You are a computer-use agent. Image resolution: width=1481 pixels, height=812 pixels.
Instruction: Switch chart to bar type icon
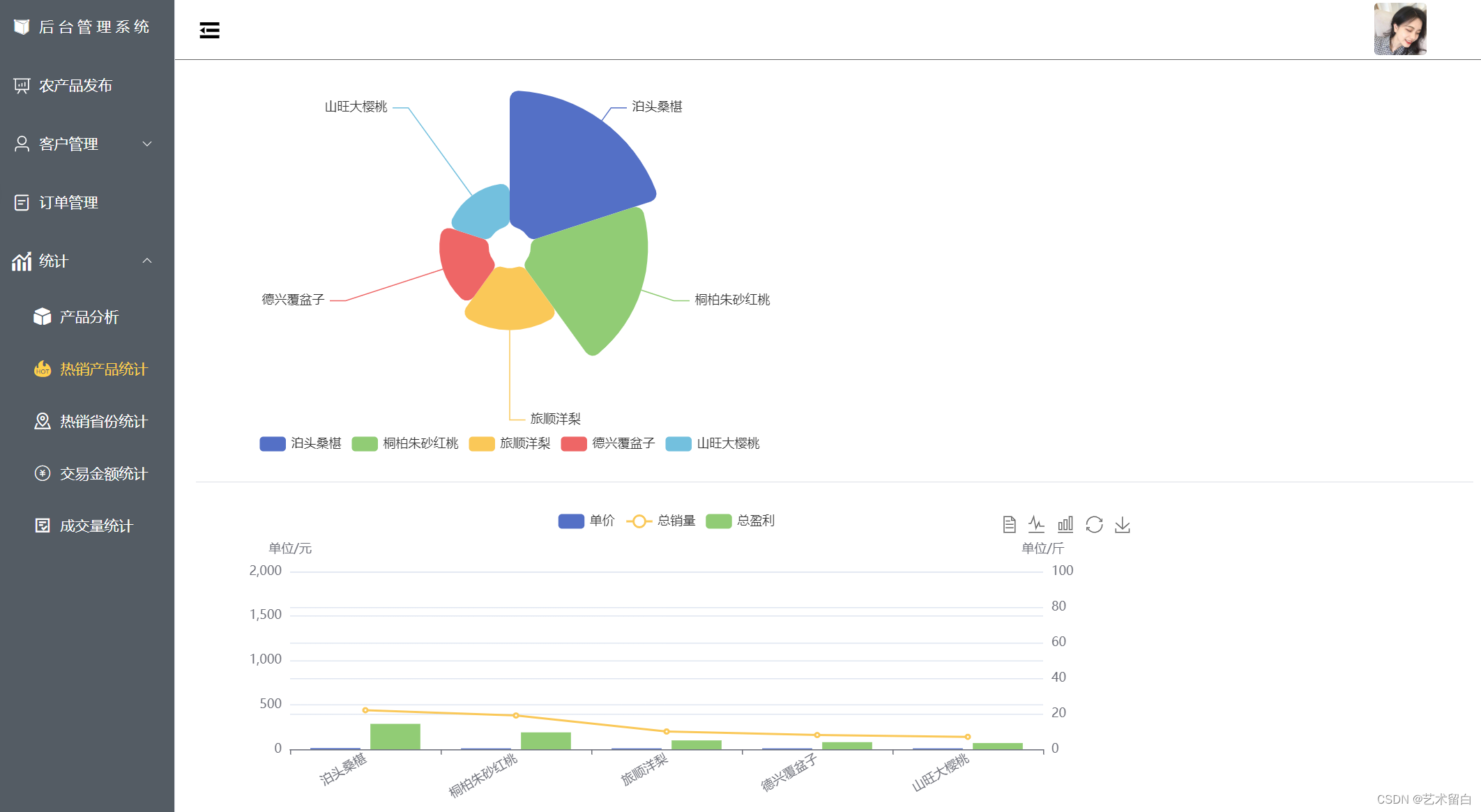click(1065, 524)
